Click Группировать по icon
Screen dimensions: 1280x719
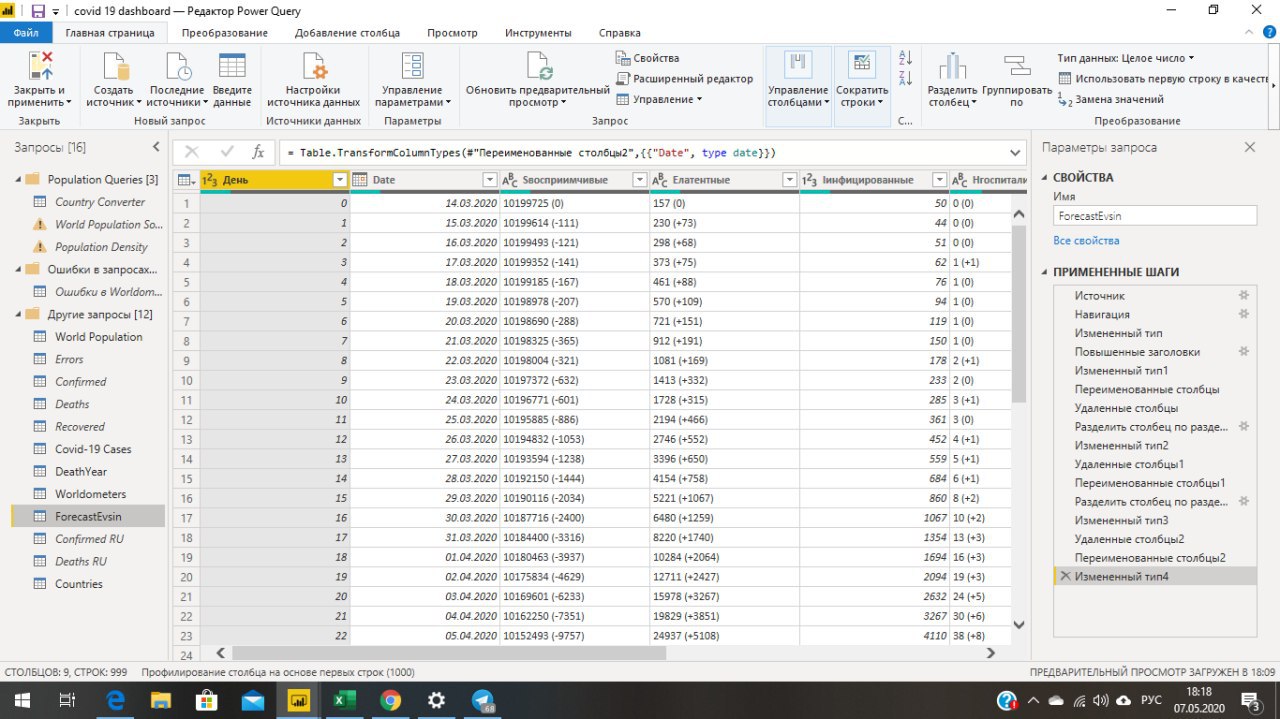(x=1017, y=66)
